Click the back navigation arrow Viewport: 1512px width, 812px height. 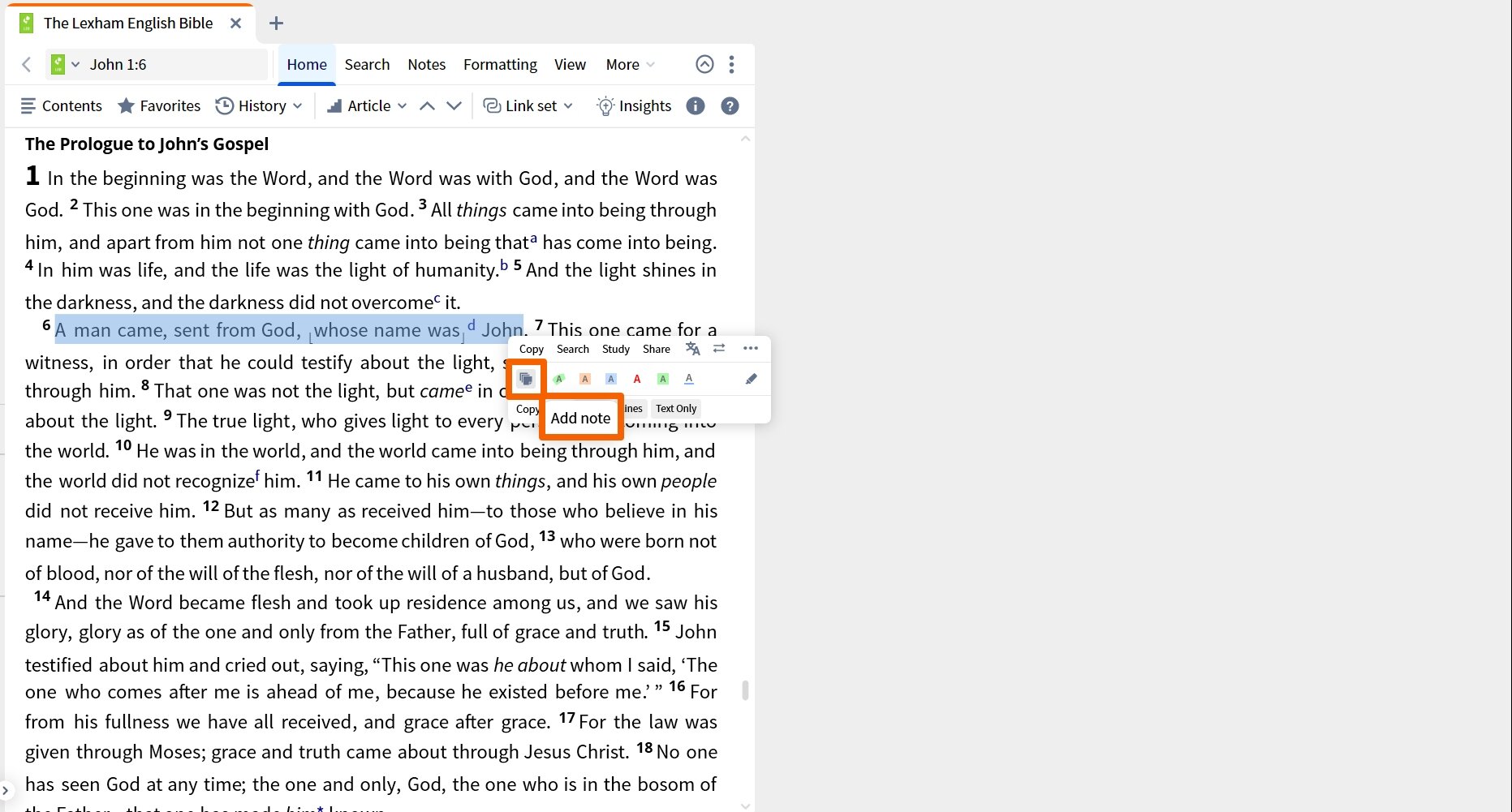tap(27, 64)
